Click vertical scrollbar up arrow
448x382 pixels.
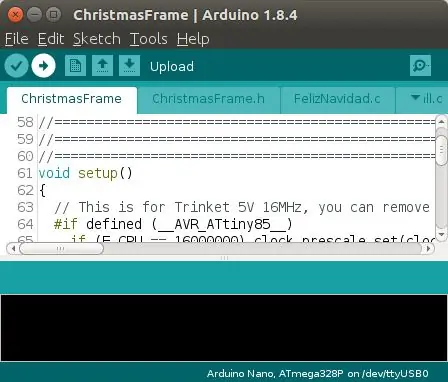pyautogui.click(x=441, y=121)
